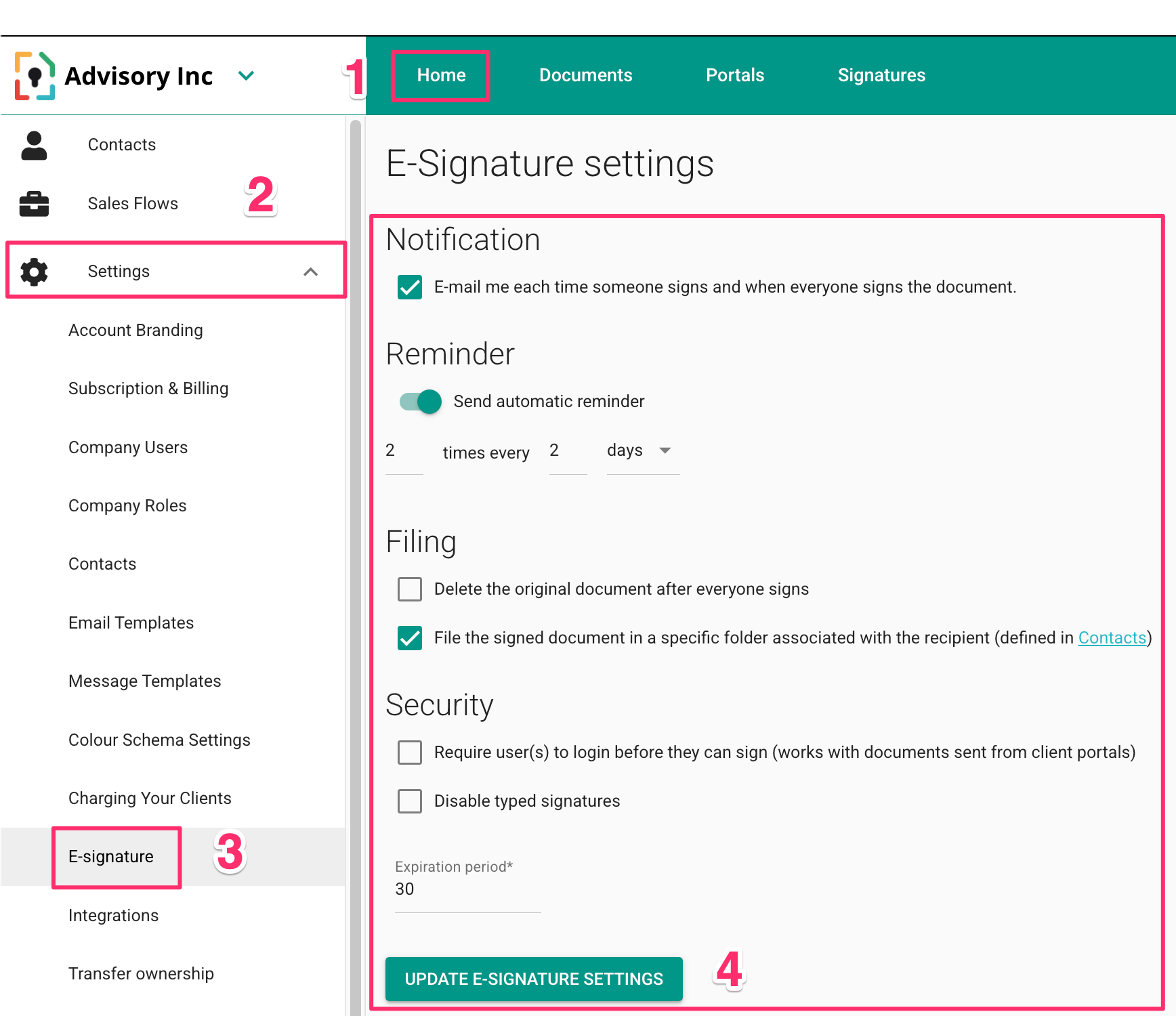Uncheck the e-mail notification checkbox

(x=410, y=287)
